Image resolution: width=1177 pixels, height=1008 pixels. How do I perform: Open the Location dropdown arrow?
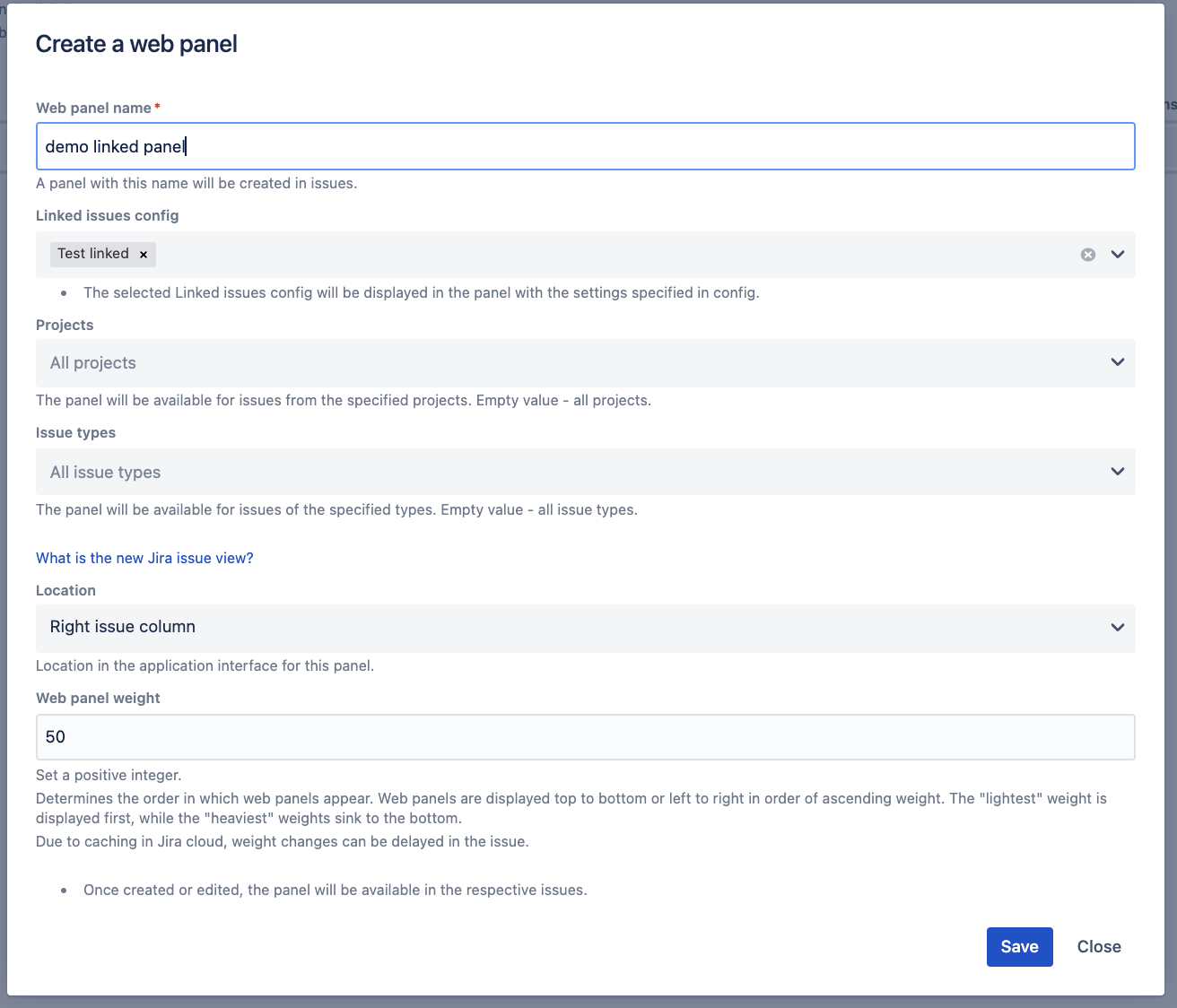click(1118, 628)
